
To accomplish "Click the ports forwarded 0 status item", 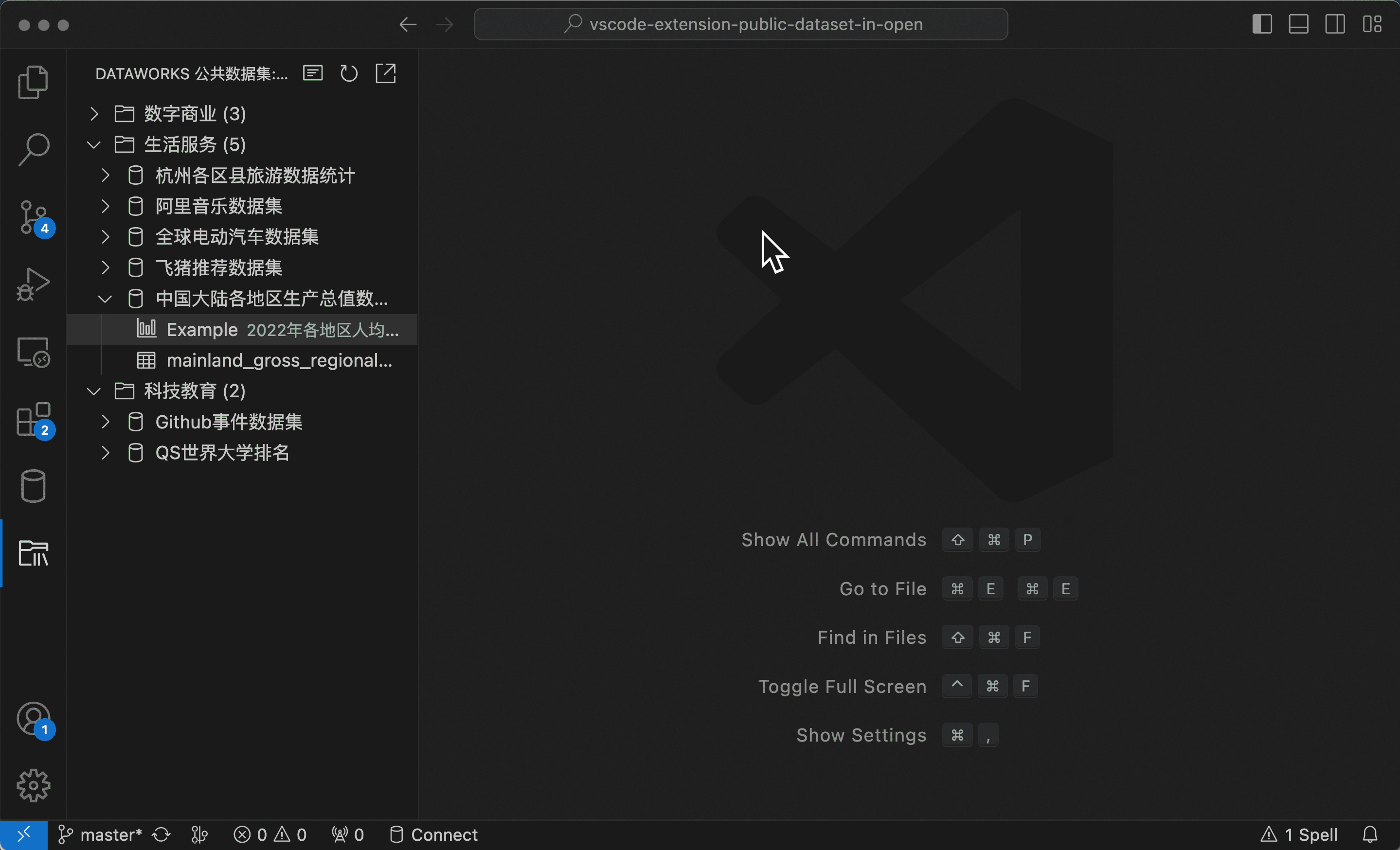I will [348, 834].
